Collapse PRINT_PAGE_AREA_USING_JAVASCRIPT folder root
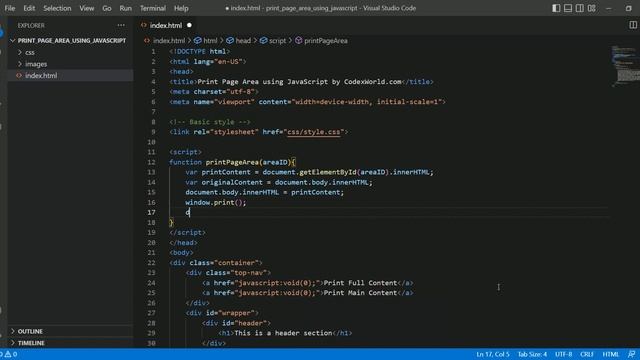 click(13, 41)
